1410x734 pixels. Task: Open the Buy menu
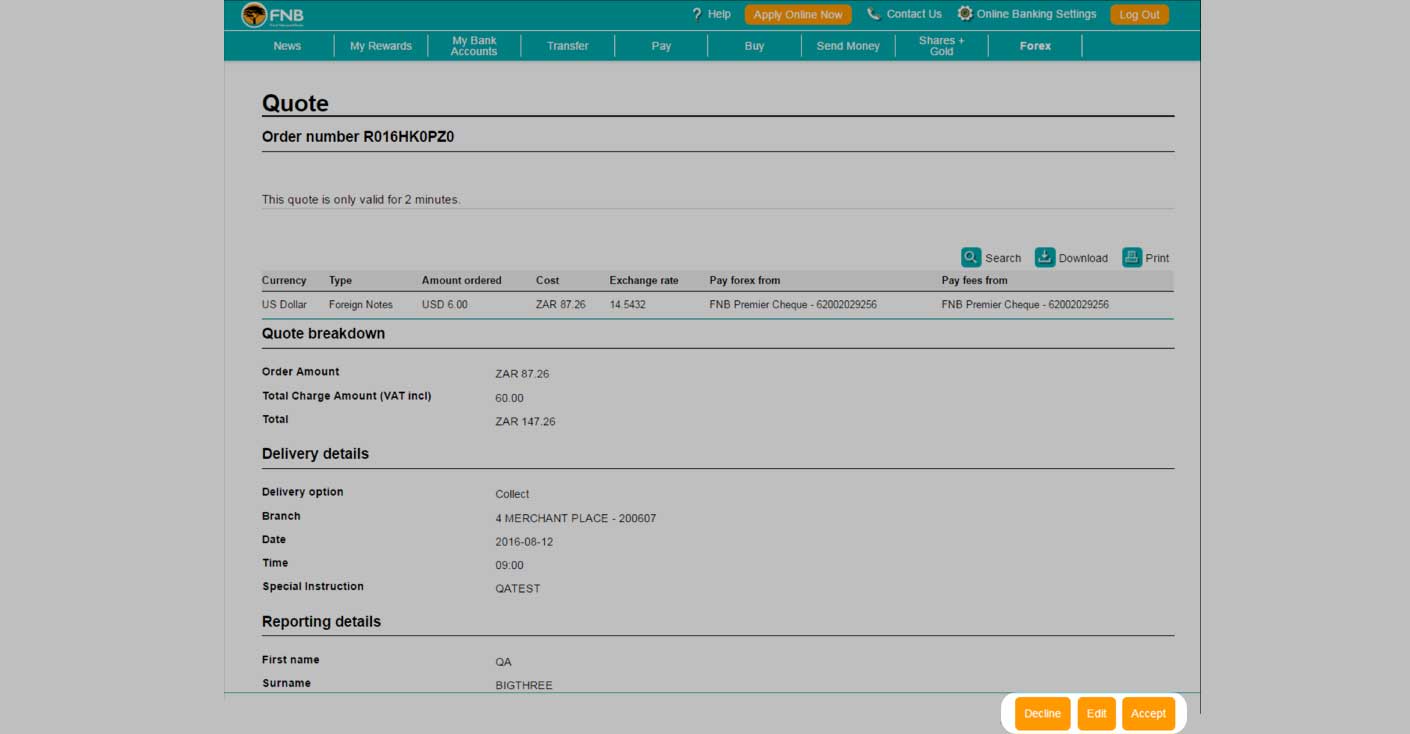click(755, 46)
